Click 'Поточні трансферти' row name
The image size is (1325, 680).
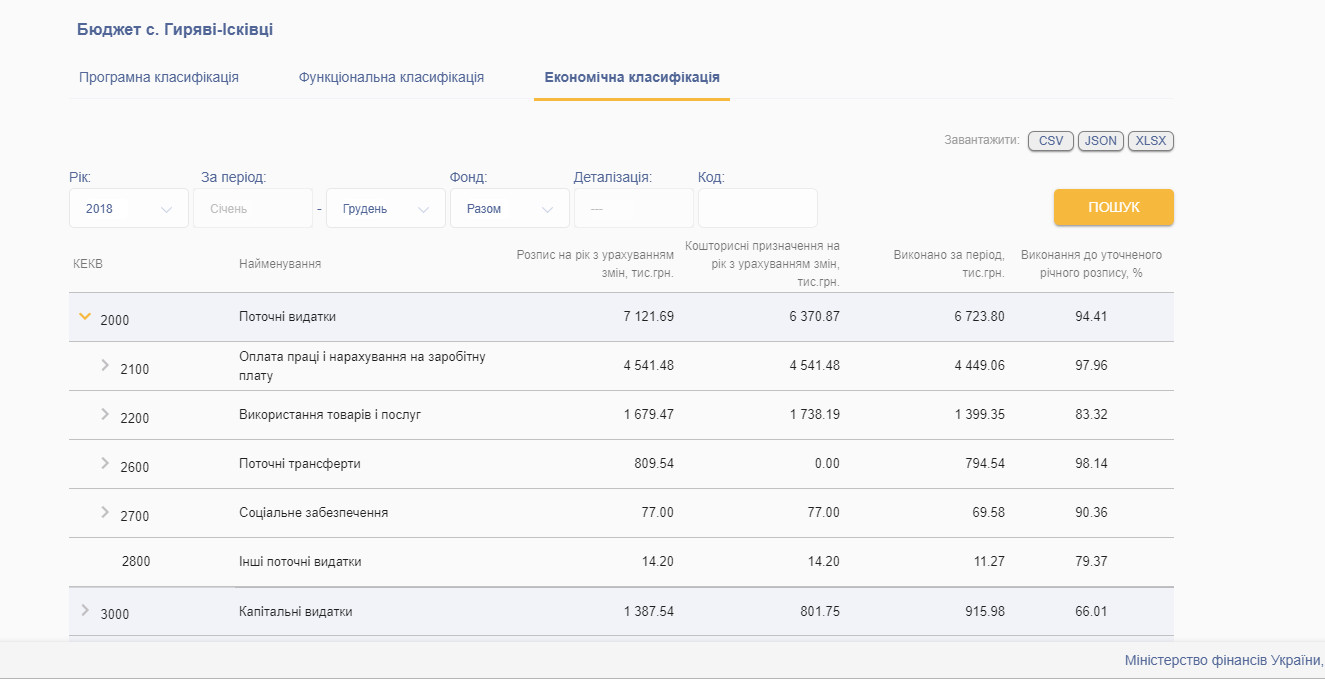click(300, 464)
